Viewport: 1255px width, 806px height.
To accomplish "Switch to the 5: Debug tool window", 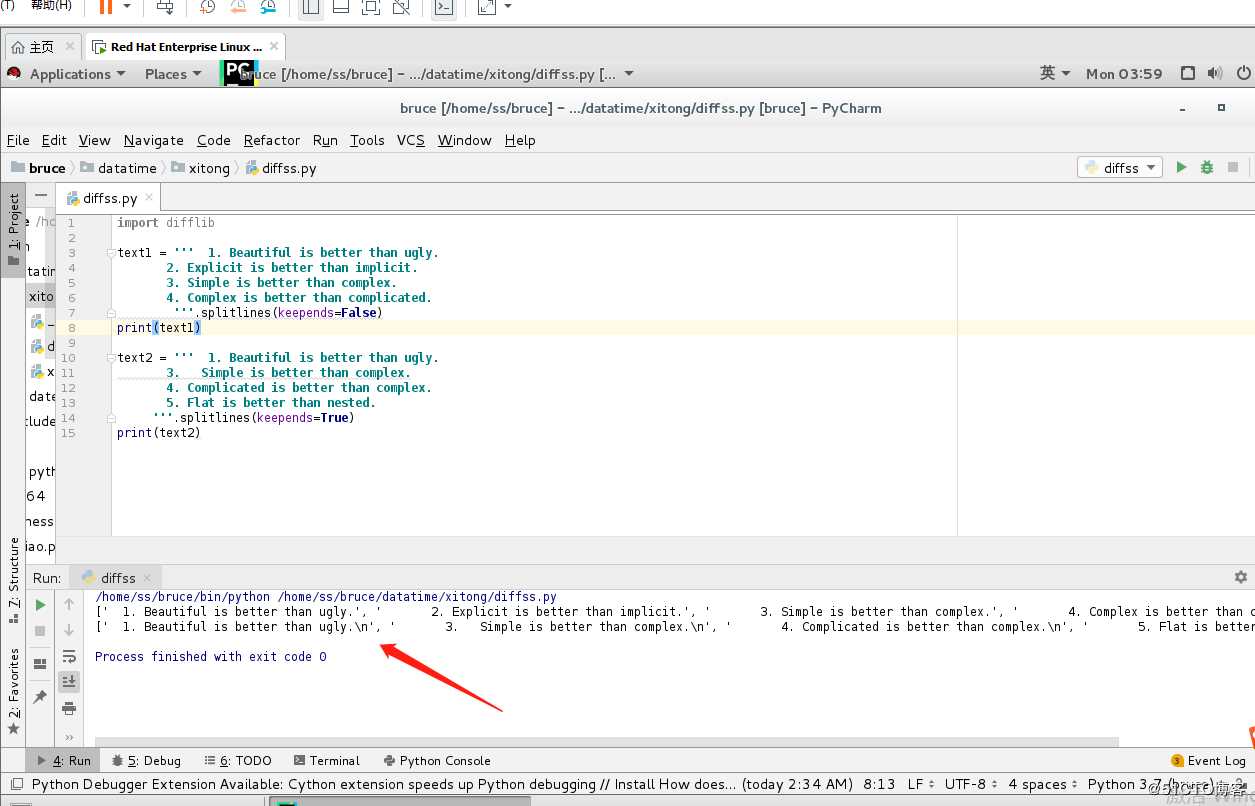I will coord(146,760).
